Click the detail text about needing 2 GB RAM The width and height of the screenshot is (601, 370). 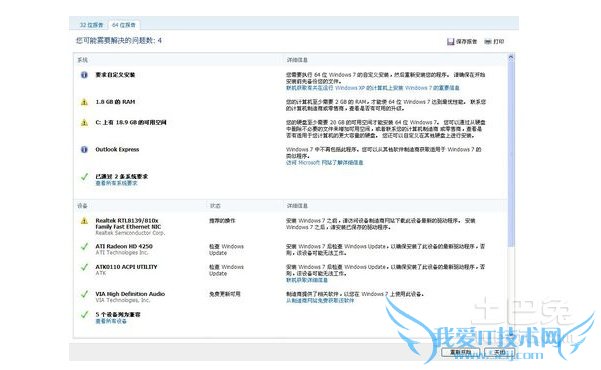(386, 105)
